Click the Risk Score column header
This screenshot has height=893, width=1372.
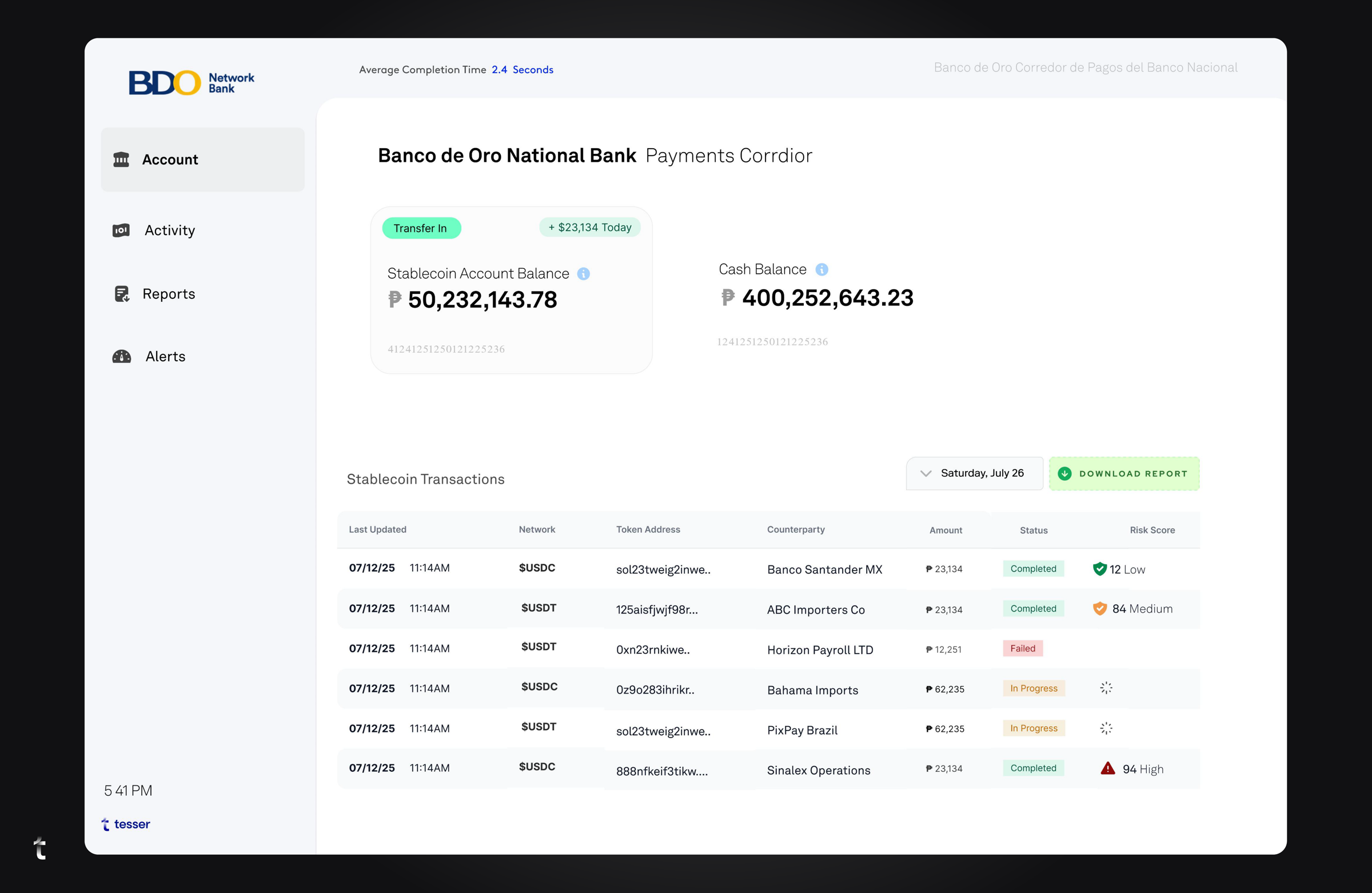click(1152, 531)
